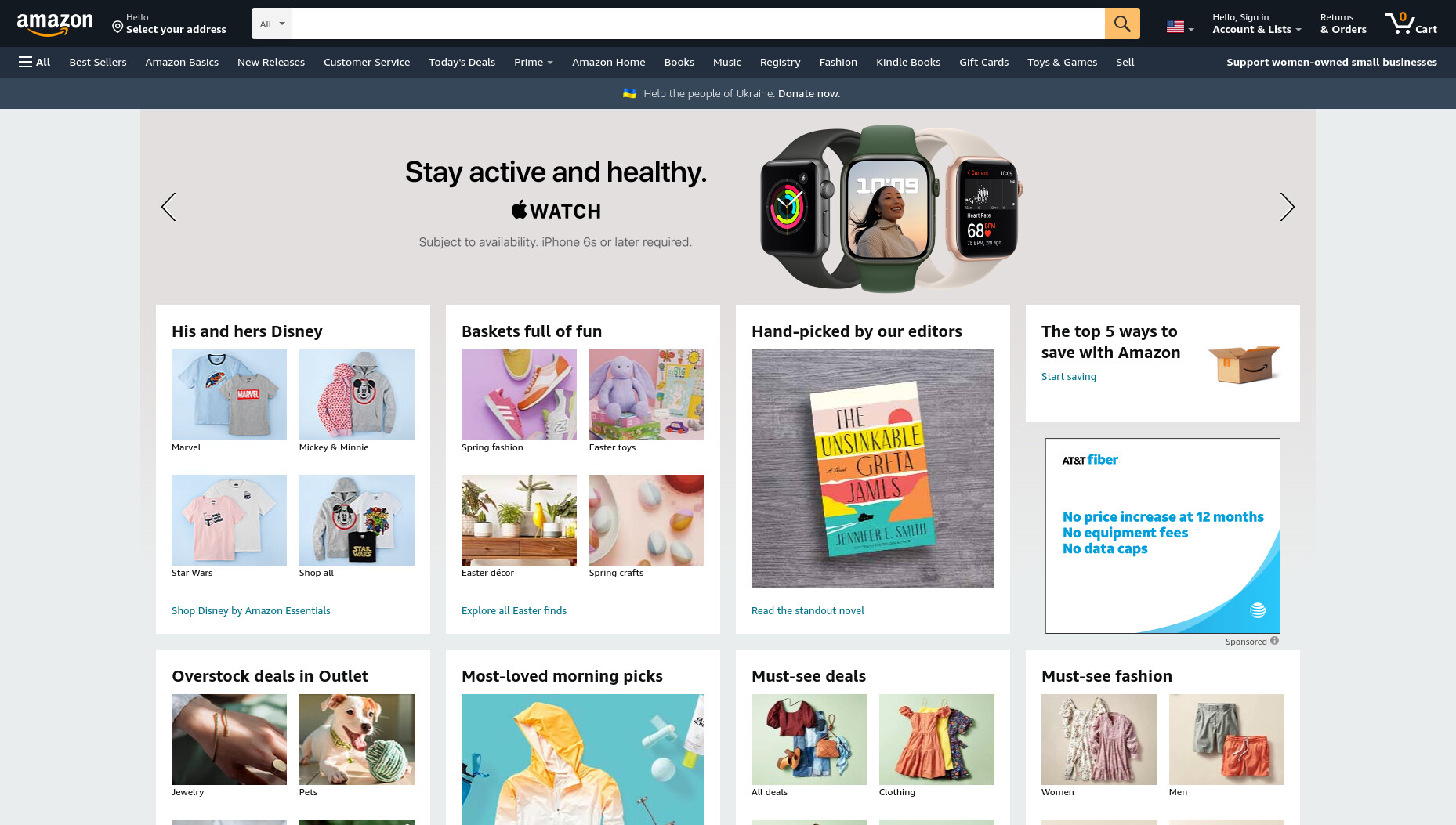Click the orange search magnifier button
Screen dimensions: 1456x825
tap(1122, 24)
